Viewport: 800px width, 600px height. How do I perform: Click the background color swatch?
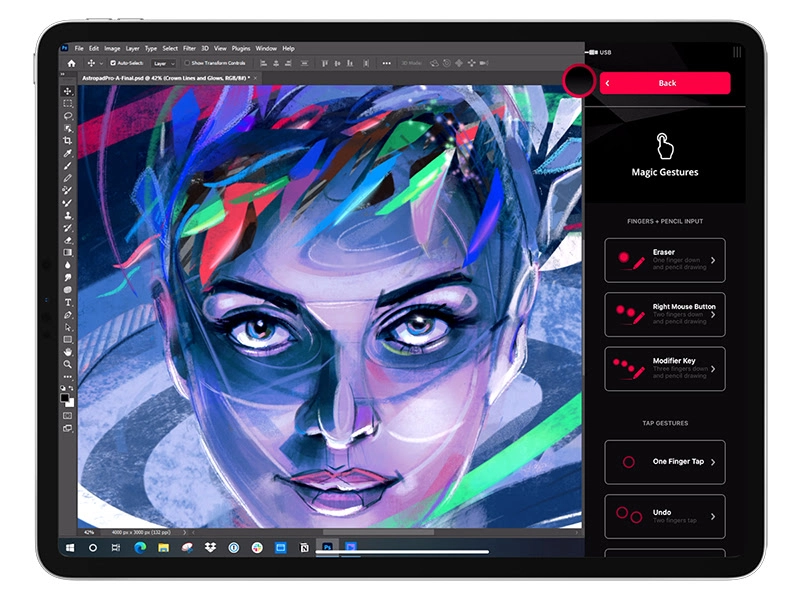pos(70,403)
